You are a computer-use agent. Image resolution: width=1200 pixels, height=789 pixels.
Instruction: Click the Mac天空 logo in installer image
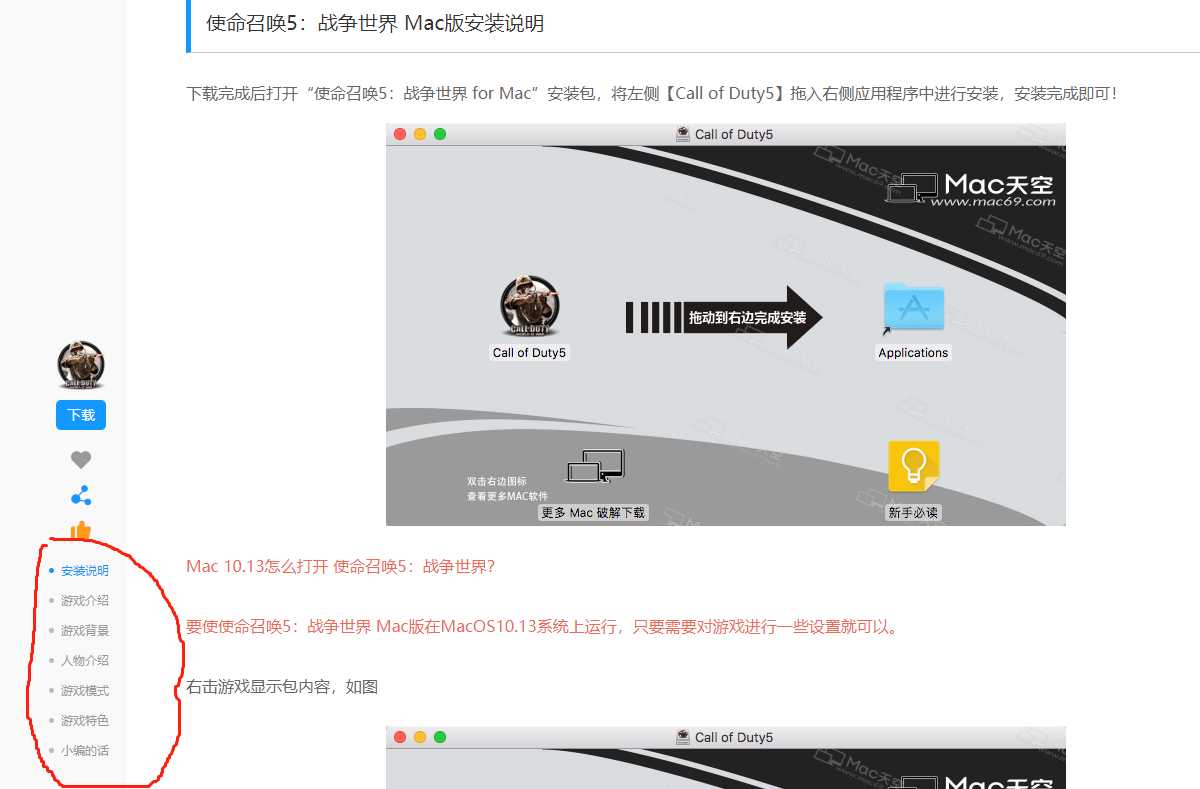point(972,187)
